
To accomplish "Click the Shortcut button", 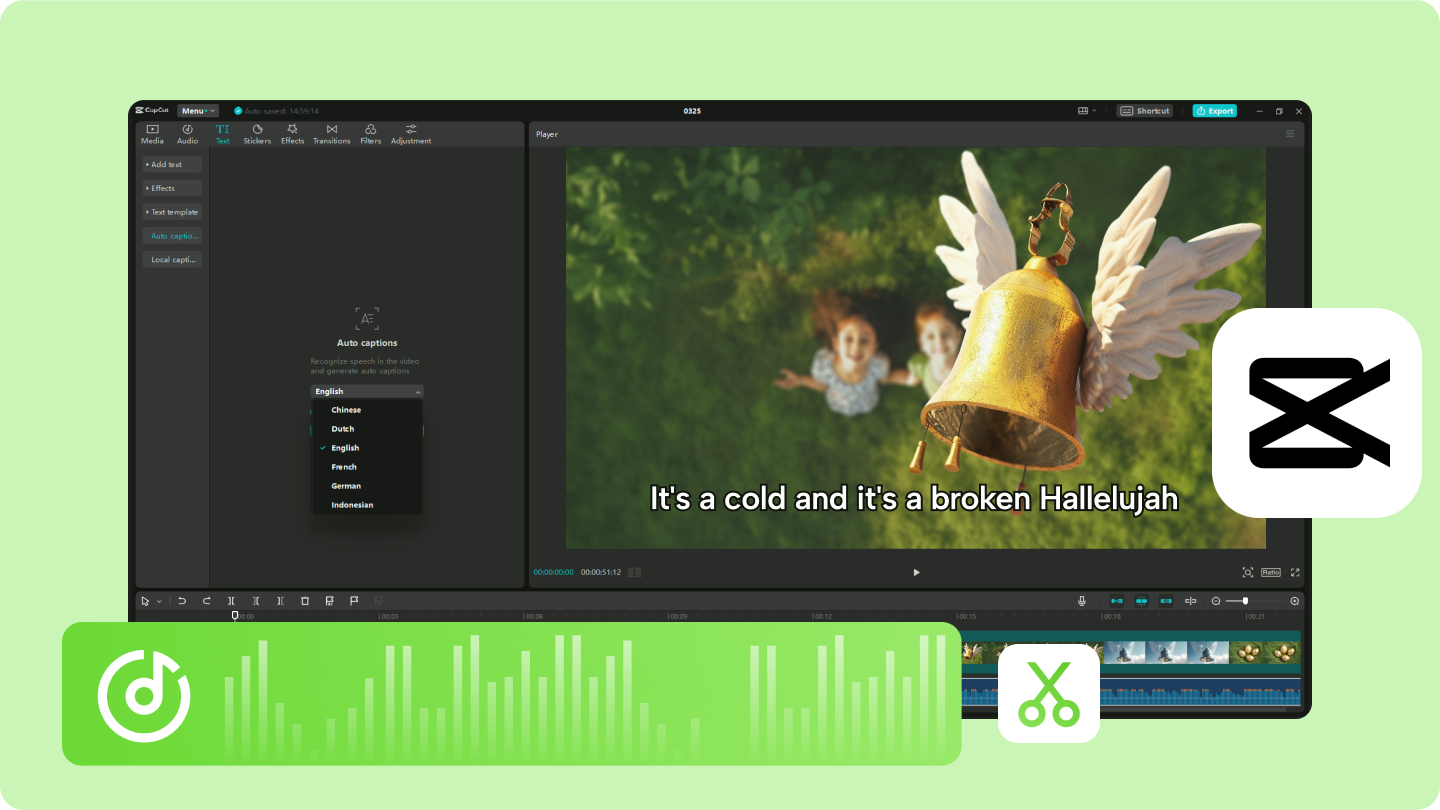I will (x=1144, y=111).
